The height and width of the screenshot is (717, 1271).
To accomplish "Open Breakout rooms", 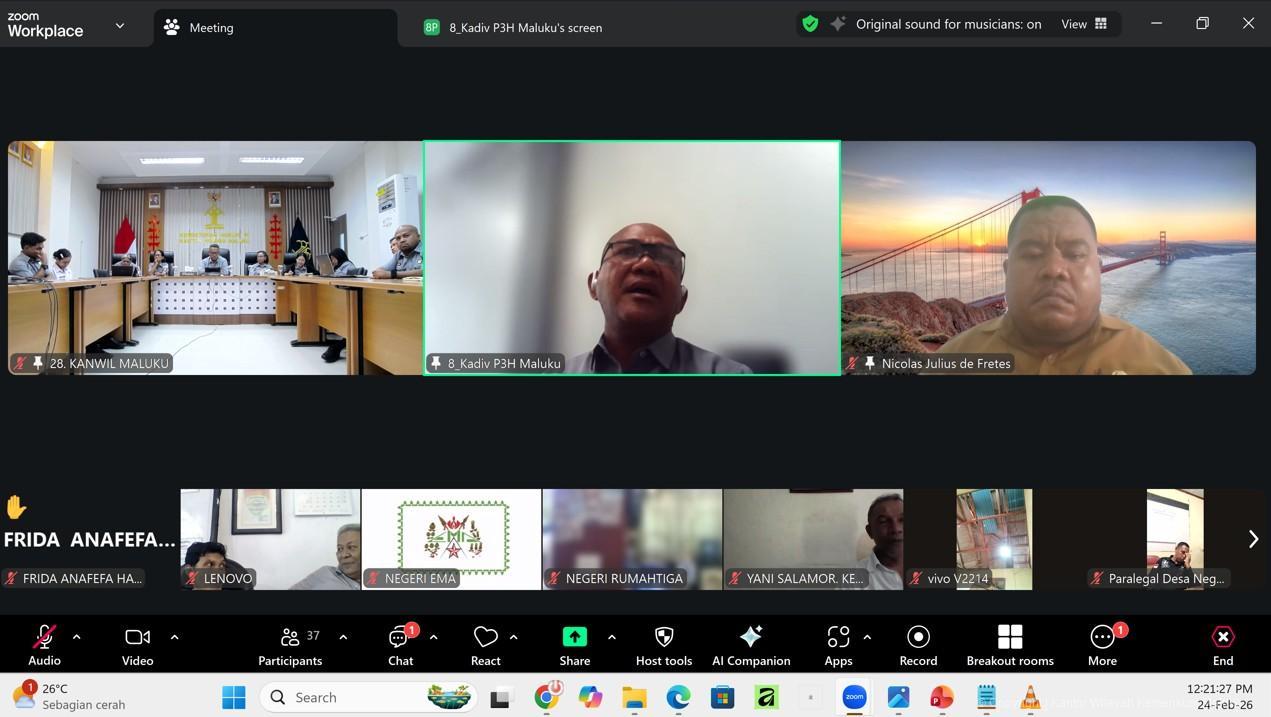I will pyautogui.click(x=1009, y=645).
